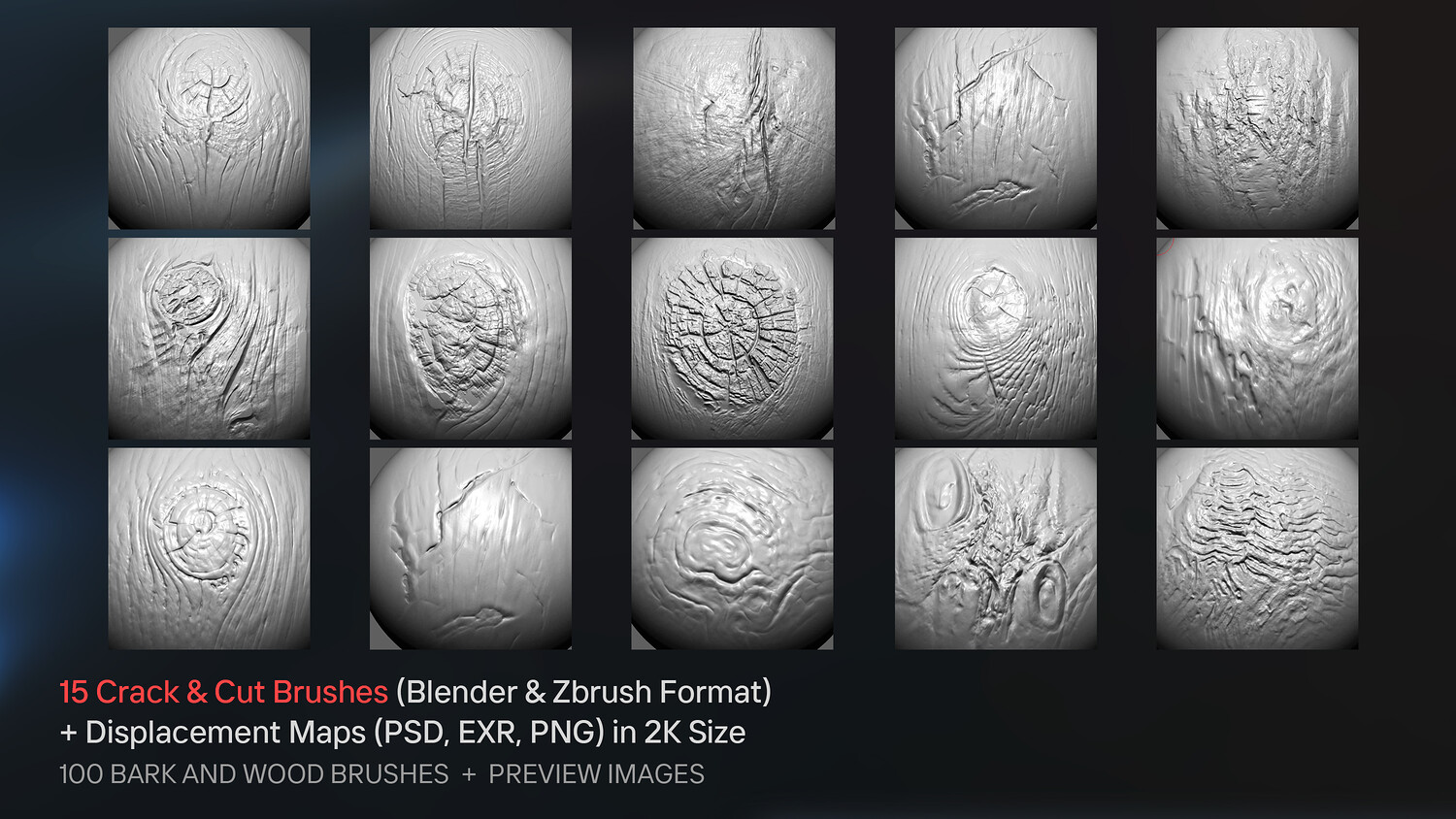Click the deep vertical cut preview, top row center
1456x819 pixels.
(x=734, y=128)
